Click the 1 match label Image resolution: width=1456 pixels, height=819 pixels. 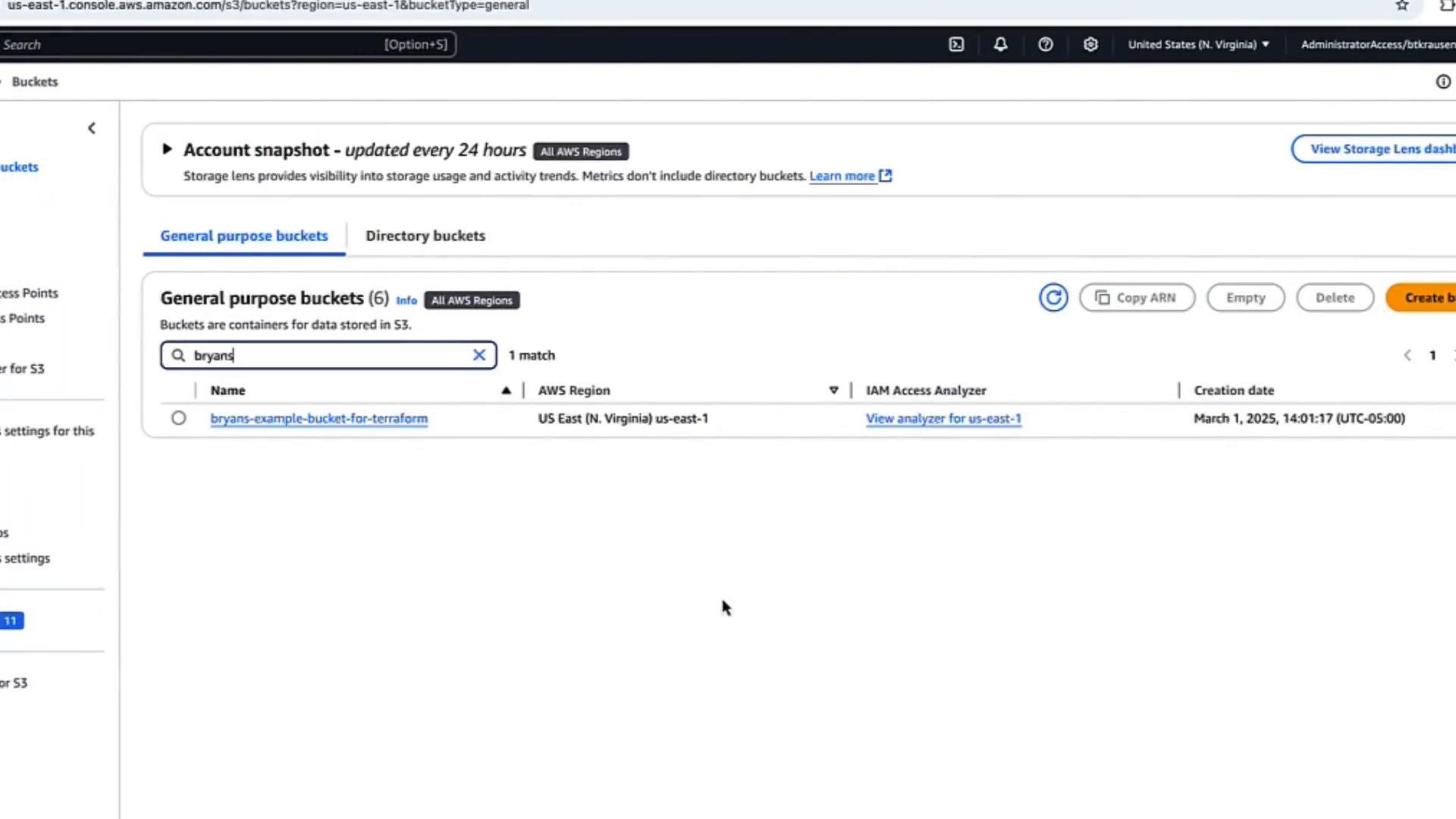[532, 355]
